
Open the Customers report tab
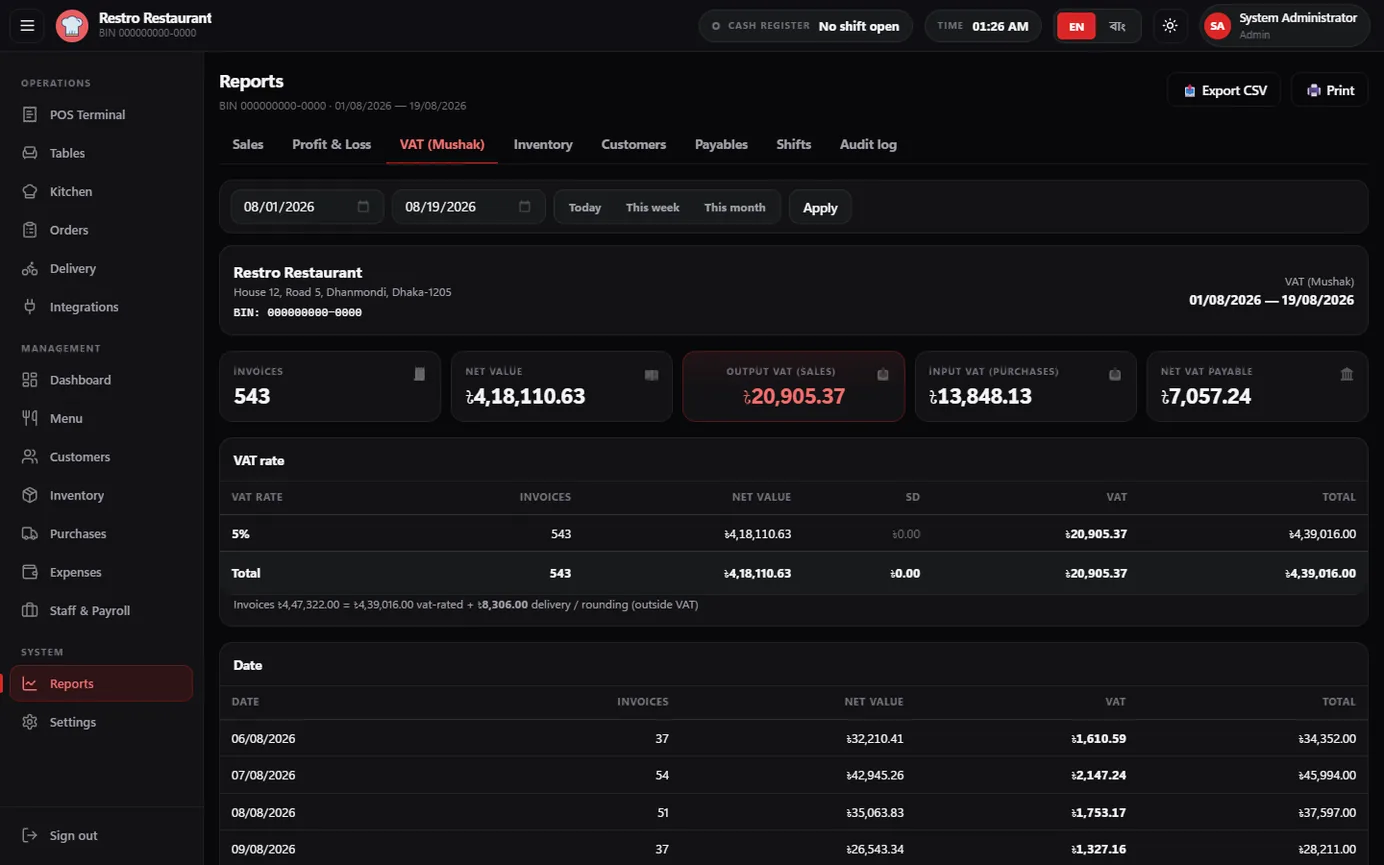point(634,145)
